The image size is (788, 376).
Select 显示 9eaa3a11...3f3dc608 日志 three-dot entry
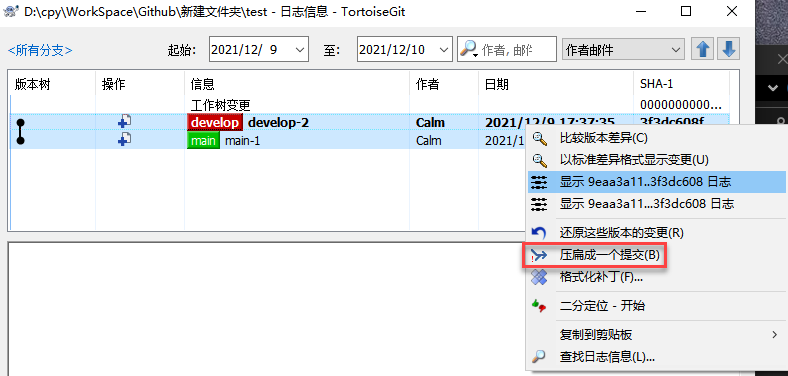(x=656, y=204)
